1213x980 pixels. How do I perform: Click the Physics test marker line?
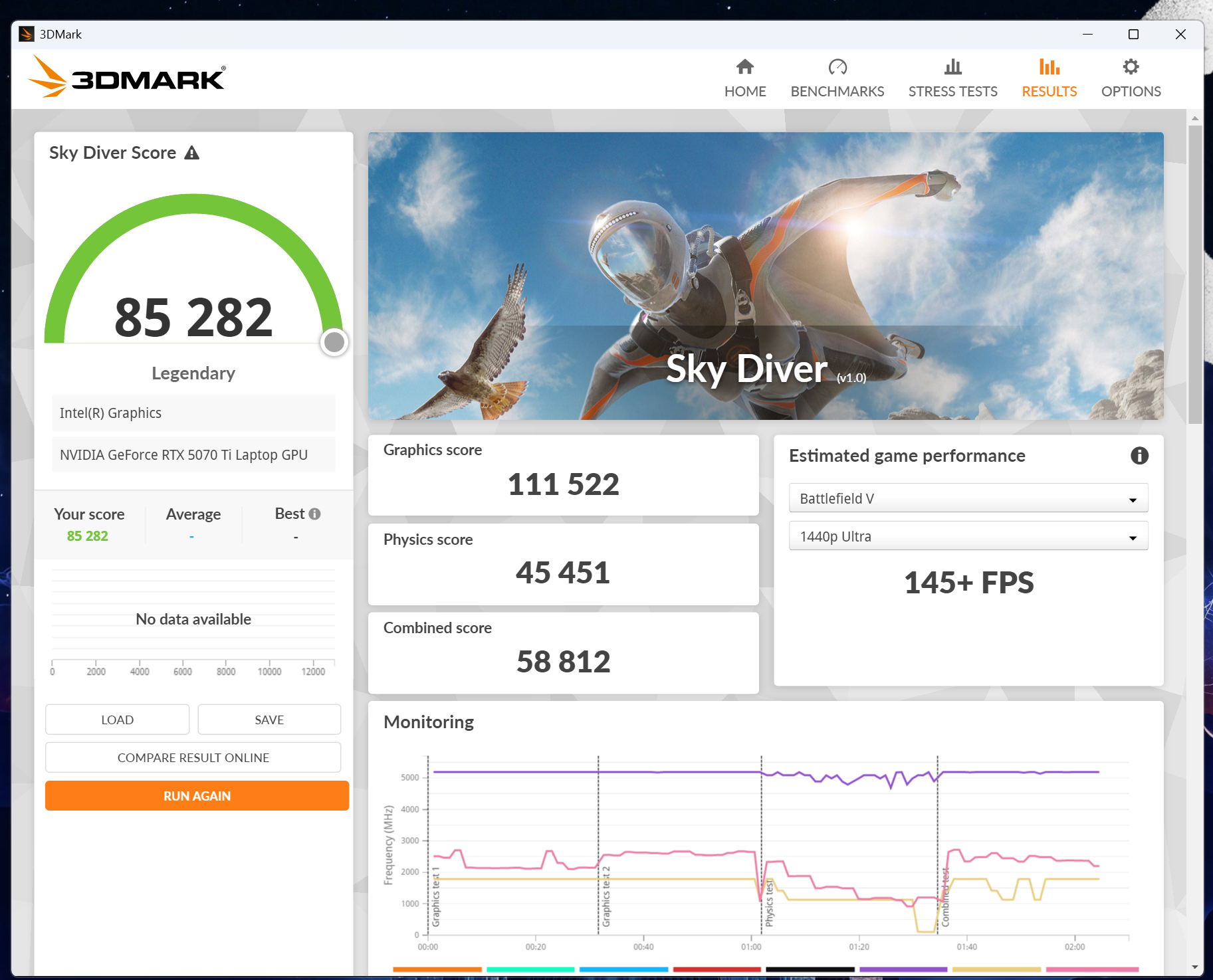click(762, 844)
